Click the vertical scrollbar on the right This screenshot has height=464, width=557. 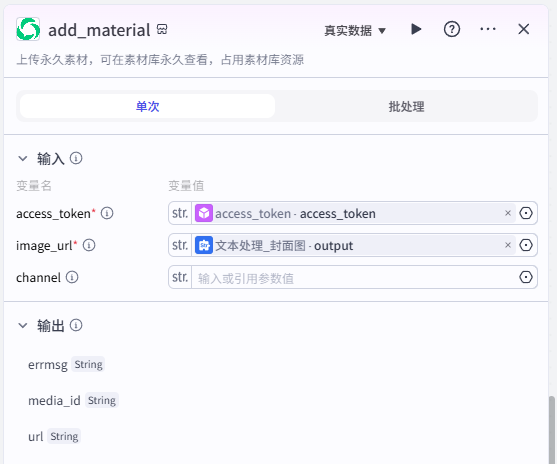(x=552, y=428)
